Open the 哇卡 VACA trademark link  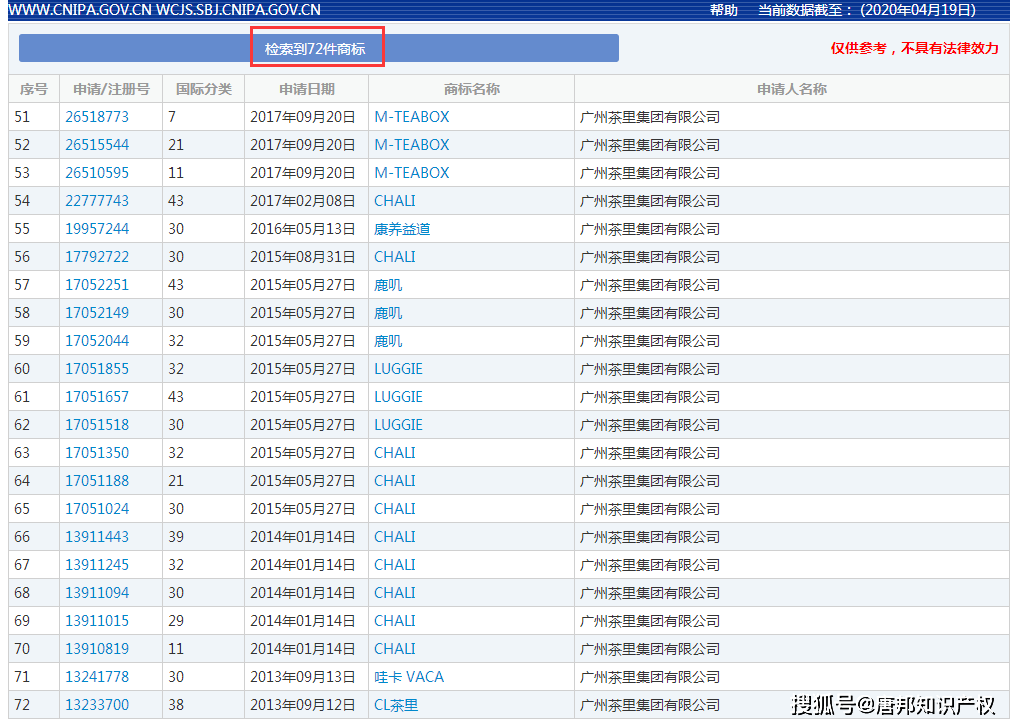click(x=409, y=676)
